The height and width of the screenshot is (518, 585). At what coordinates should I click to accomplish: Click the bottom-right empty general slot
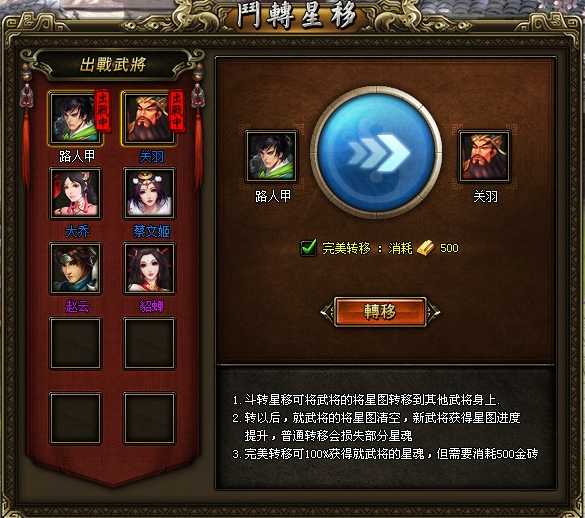click(x=149, y=418)
